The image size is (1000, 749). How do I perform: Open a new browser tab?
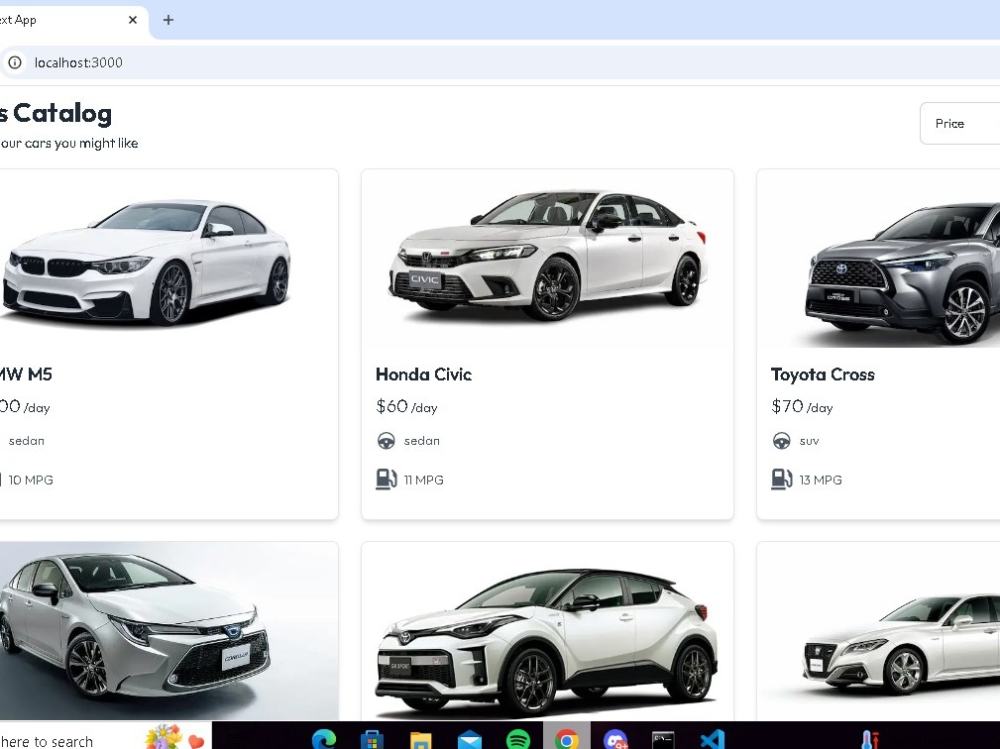point(168,20)
